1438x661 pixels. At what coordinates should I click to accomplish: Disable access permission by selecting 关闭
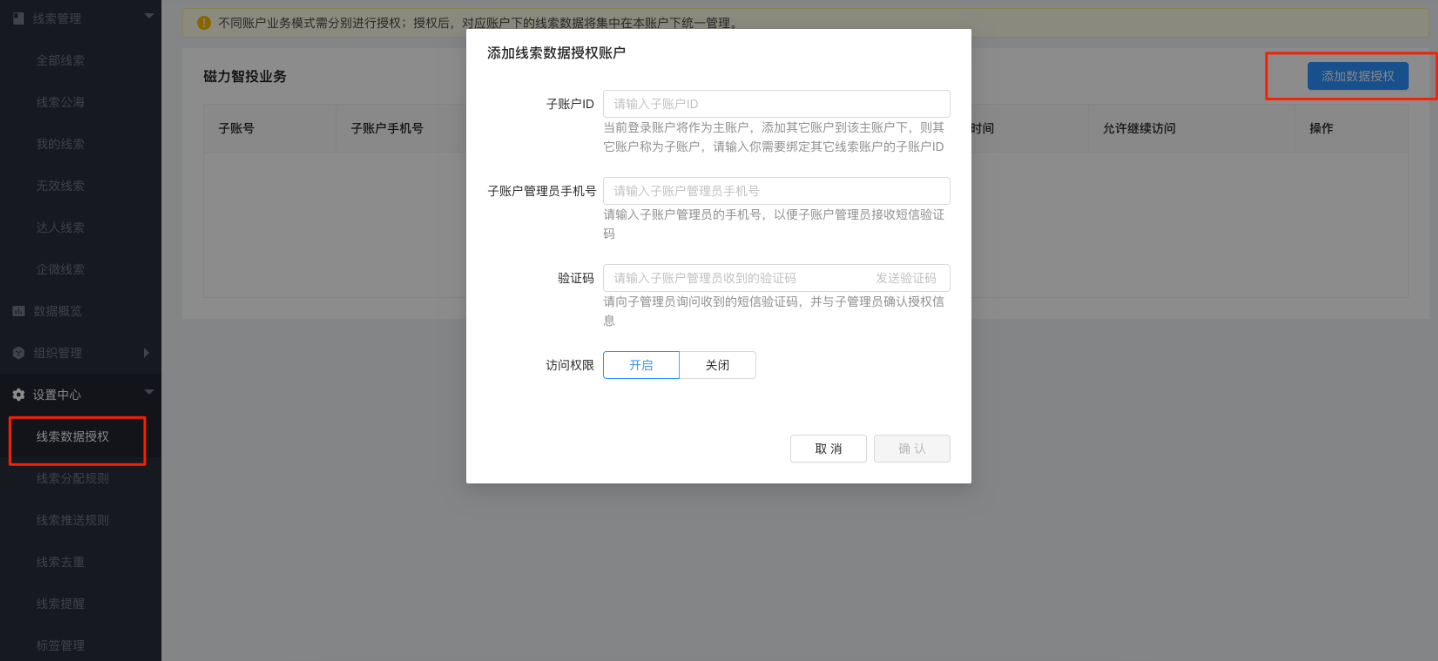(x=717, y=365)
